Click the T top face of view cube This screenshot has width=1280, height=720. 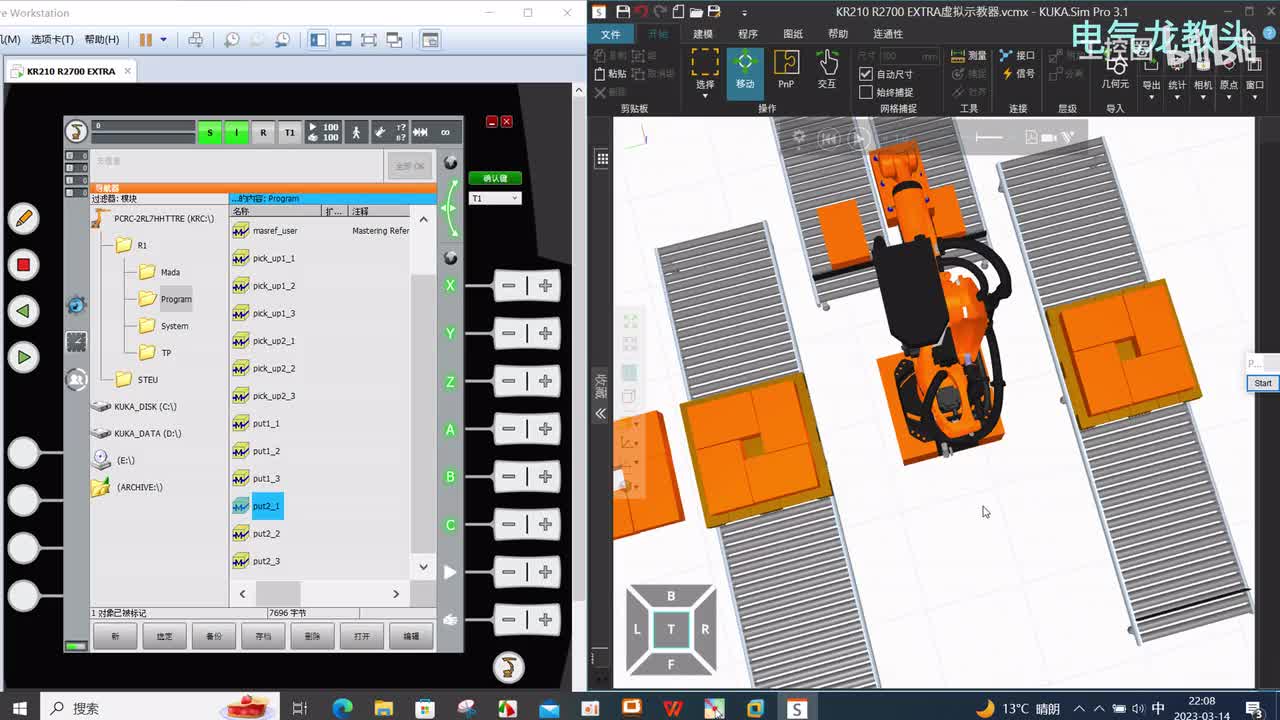click(x=671, y=629)
